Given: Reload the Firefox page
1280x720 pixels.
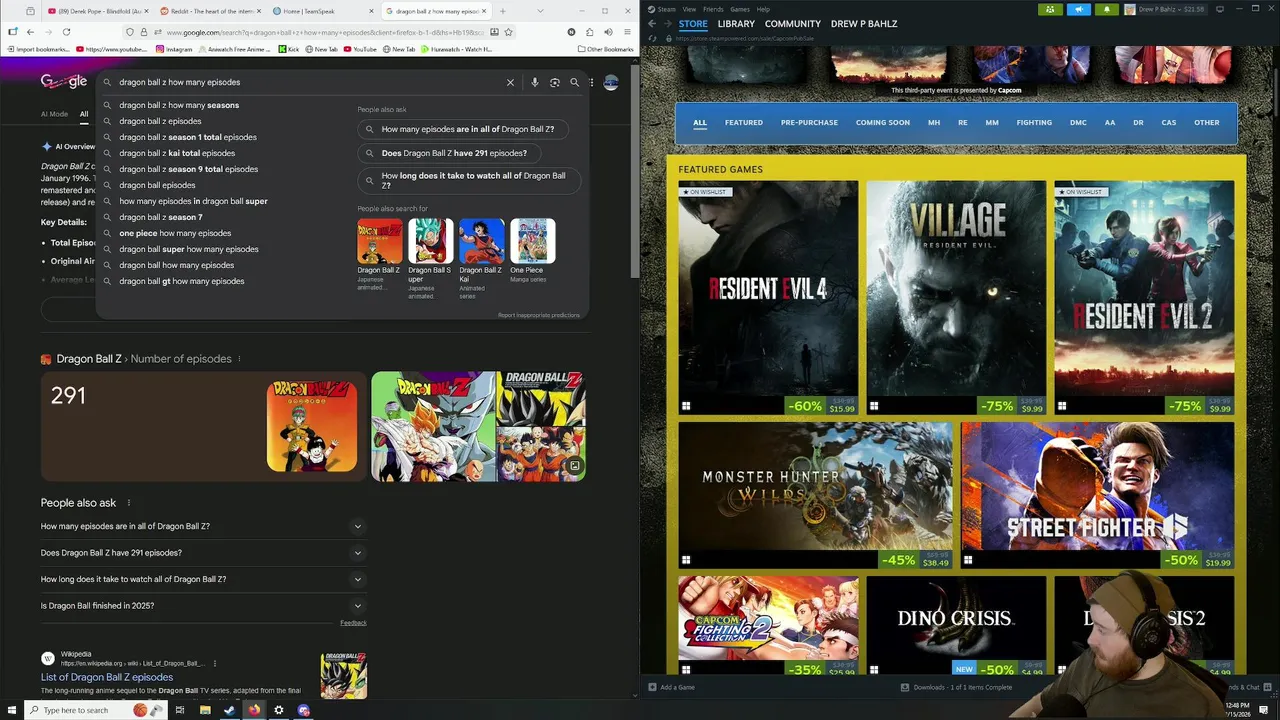Looking at the screenshot, I should [66, 32].
